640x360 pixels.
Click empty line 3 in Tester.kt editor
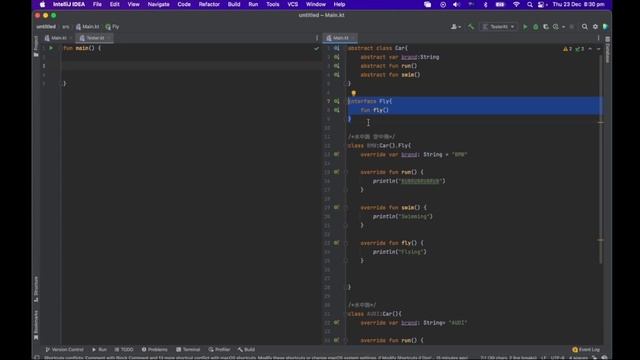pos(191,66)
